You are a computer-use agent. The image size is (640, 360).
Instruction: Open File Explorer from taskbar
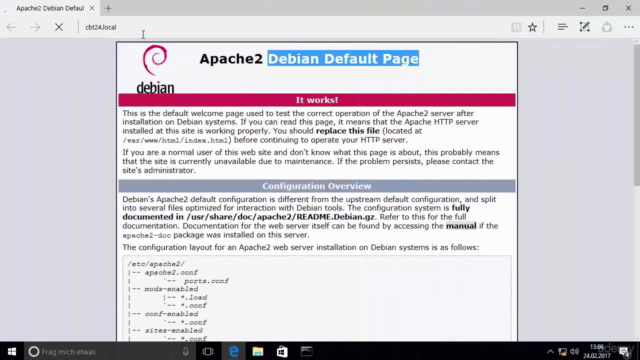tap(258, 351)
